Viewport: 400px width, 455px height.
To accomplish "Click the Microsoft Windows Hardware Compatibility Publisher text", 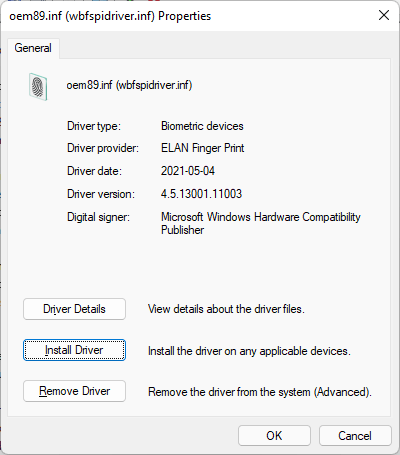I will 261,223.
